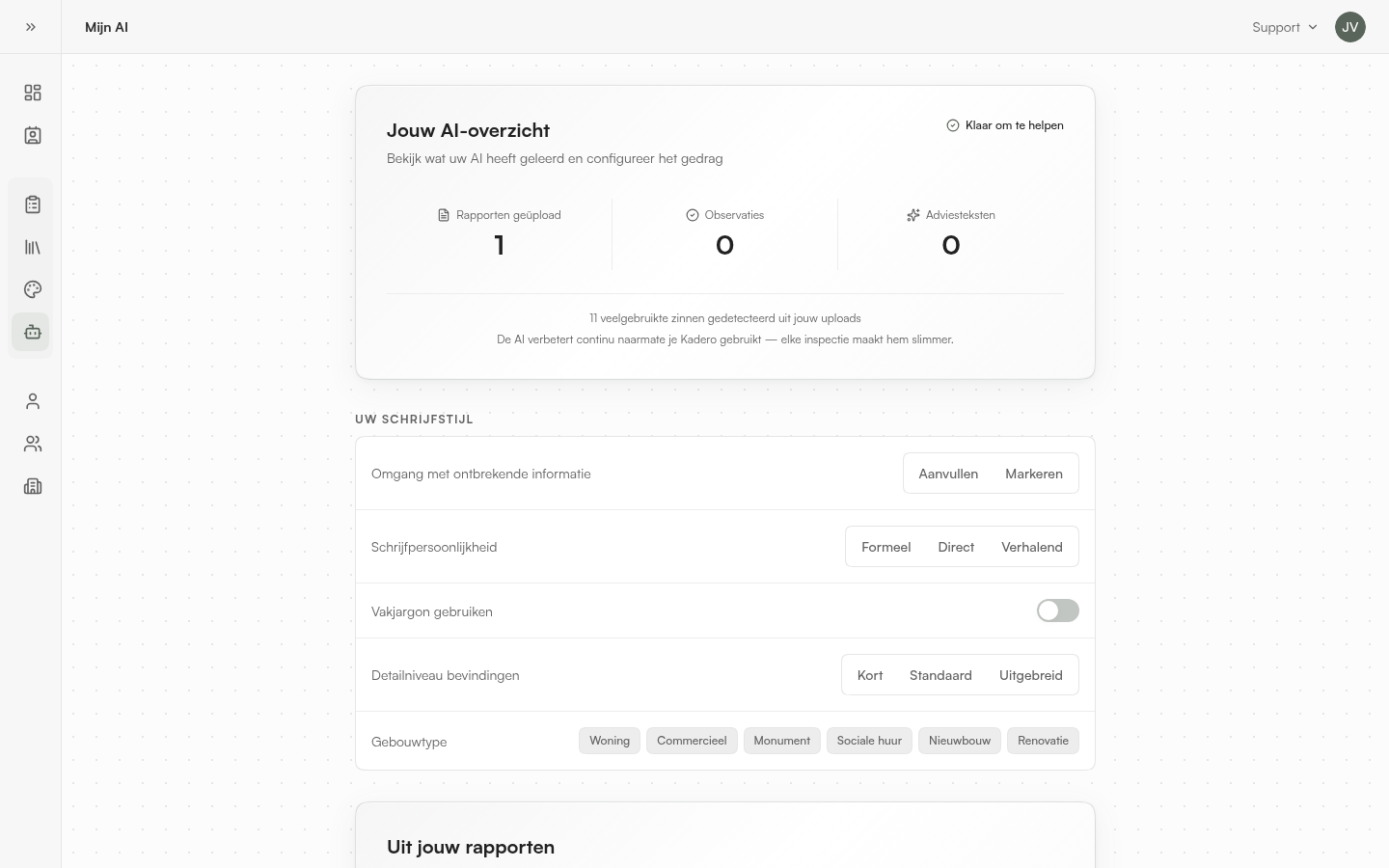Open the dashboard grid icon
Viewport: 1389px width, 868px height.
(33, 93)
